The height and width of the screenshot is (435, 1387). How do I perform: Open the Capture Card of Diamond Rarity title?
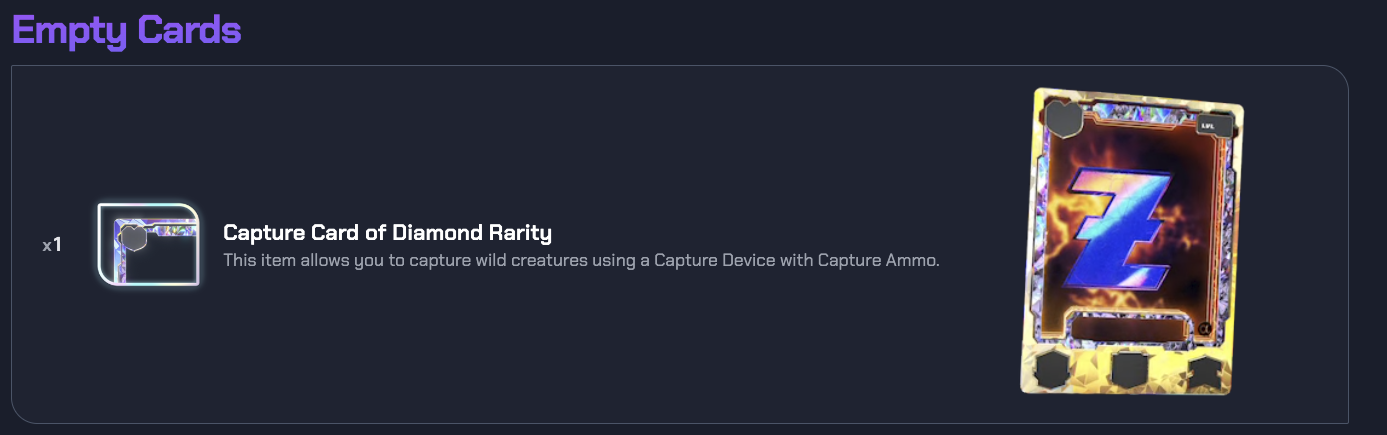coord(387,234)
